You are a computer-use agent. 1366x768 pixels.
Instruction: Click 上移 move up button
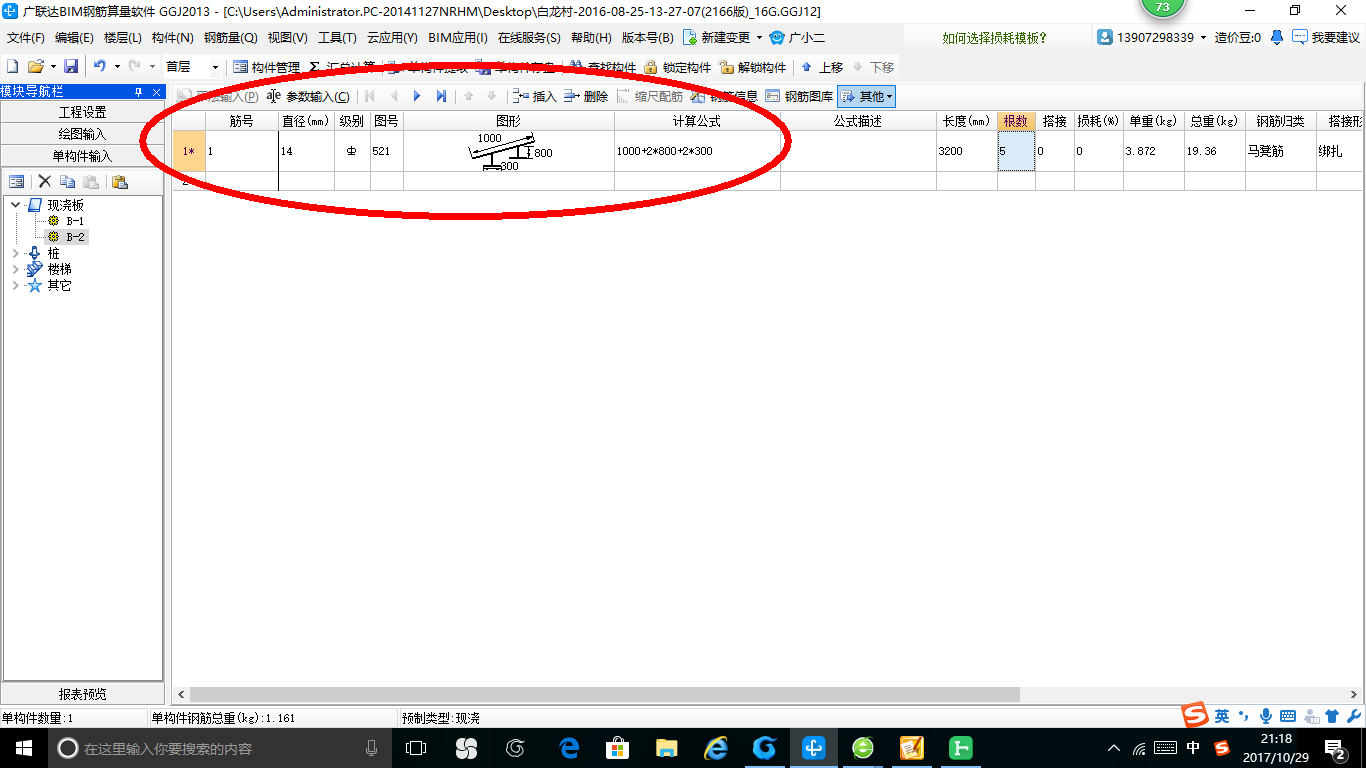coord(822,67)
